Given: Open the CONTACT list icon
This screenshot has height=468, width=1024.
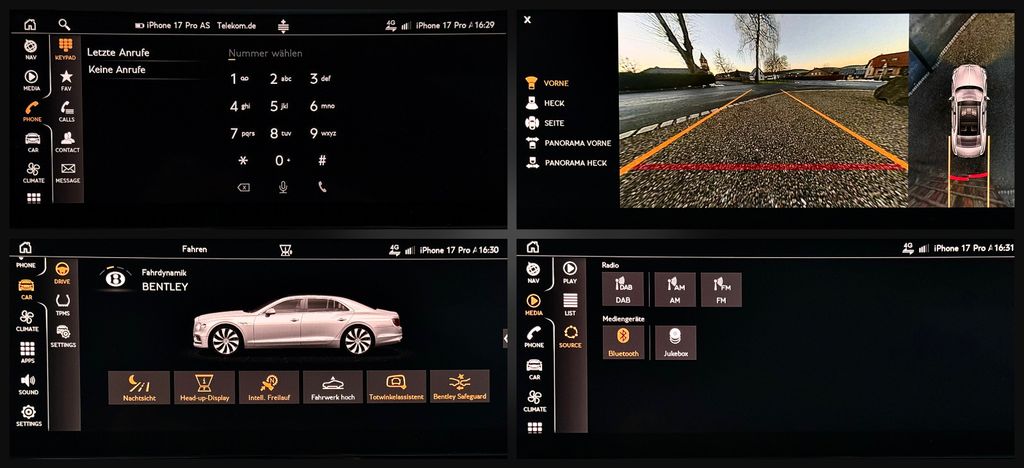Looking at the screenshot, I should [x=67, y=142].
